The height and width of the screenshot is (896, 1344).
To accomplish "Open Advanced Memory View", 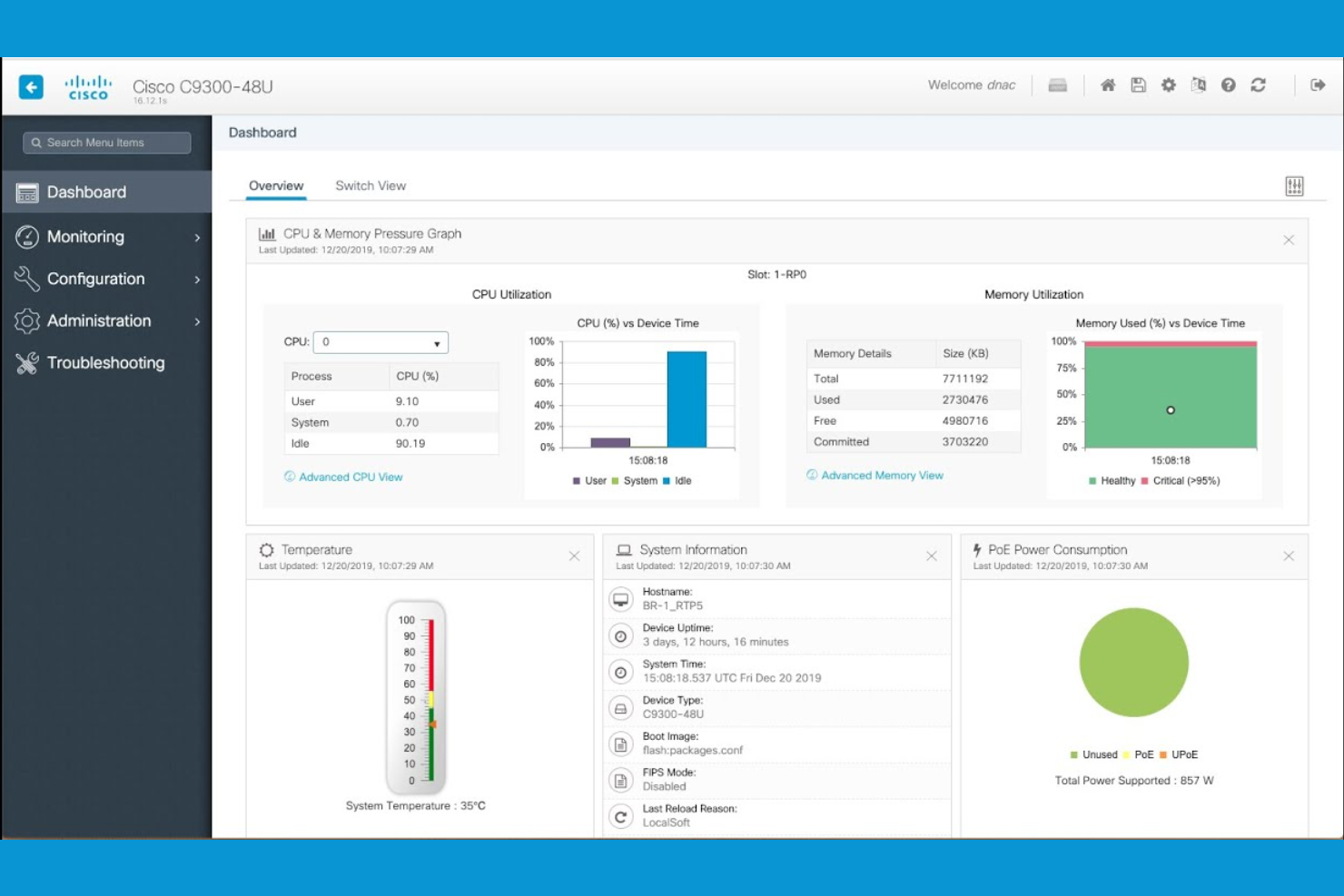I will [x=881, y=475].
